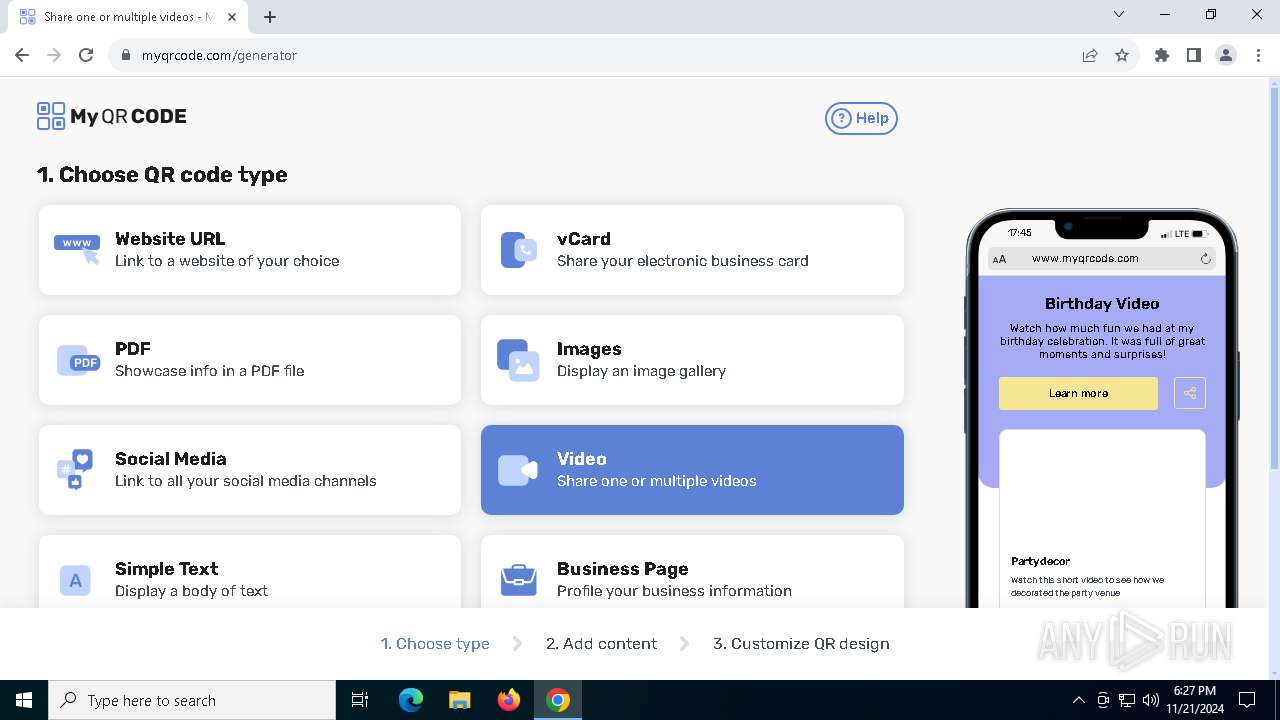This screenshot has width=1280, height=720.
Task: Click Learn more in phone preview
Action: tap(1078, 393)
